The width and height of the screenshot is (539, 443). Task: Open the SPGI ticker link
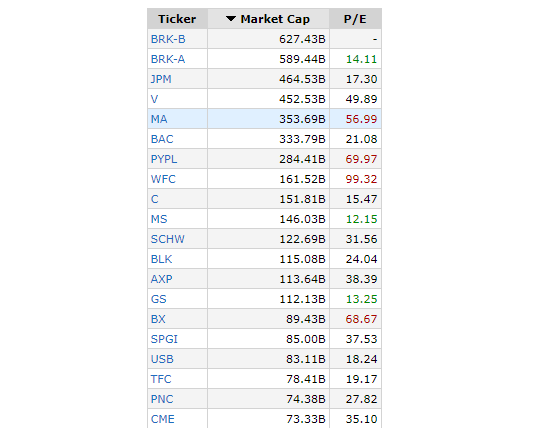coord(164,339)
